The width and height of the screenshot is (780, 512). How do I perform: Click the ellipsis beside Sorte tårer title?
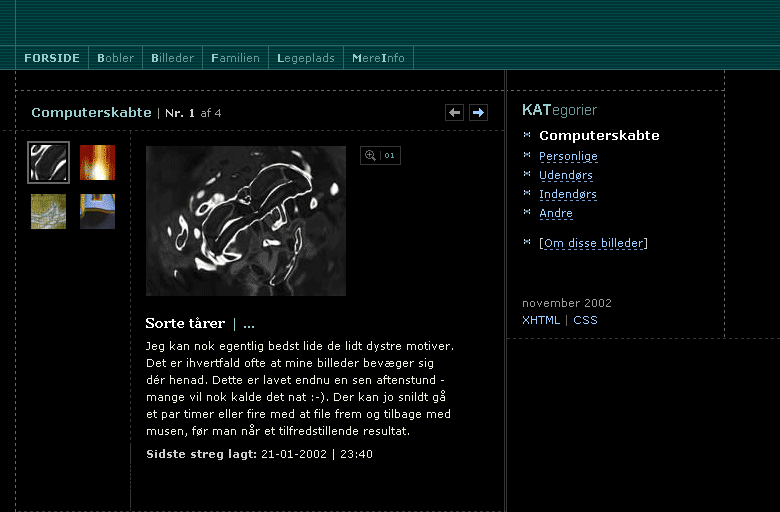coord(249,324)
